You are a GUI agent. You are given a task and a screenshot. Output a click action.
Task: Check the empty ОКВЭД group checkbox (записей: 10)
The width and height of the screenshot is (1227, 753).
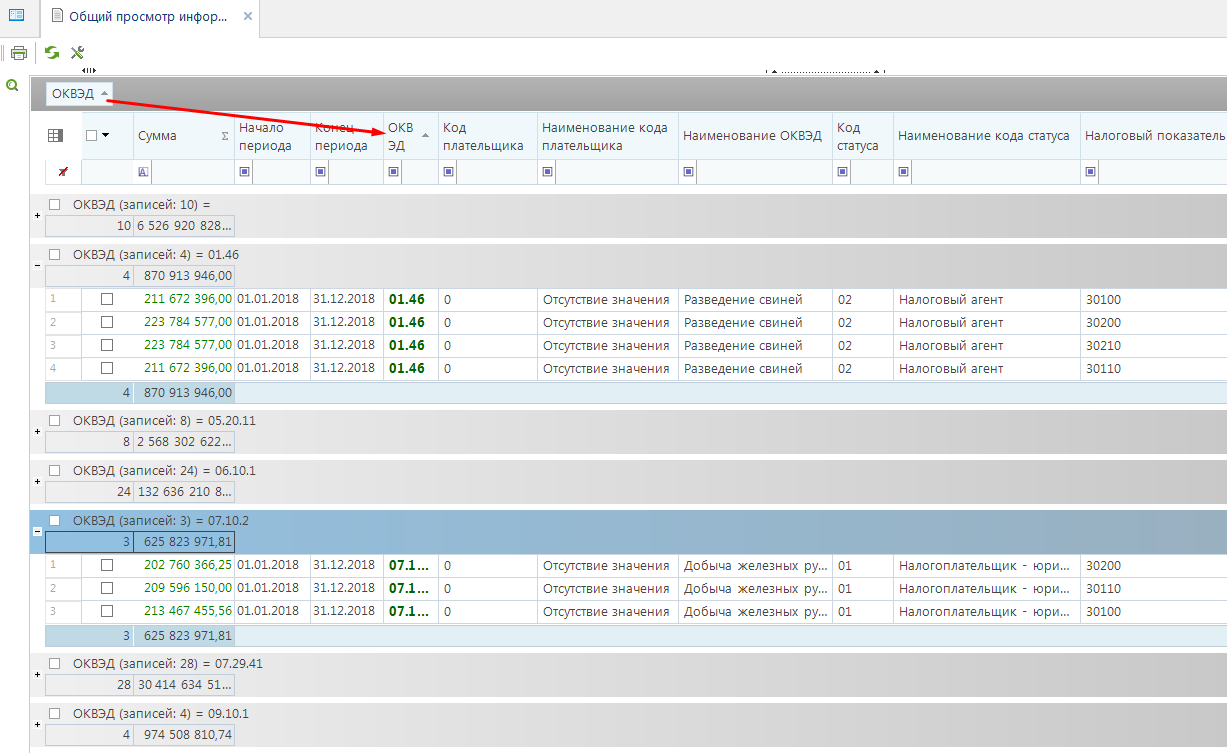coord(55,204)
